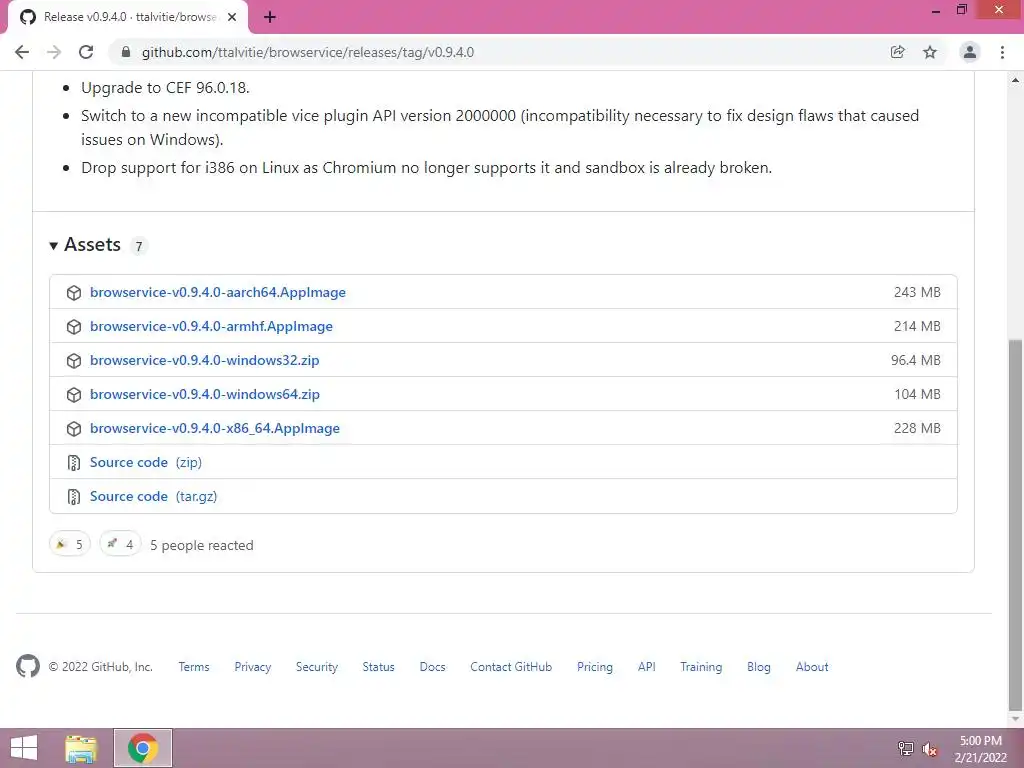
Task: Open a new browser tab
Action: pyautogui.click(x=270, y=17)
